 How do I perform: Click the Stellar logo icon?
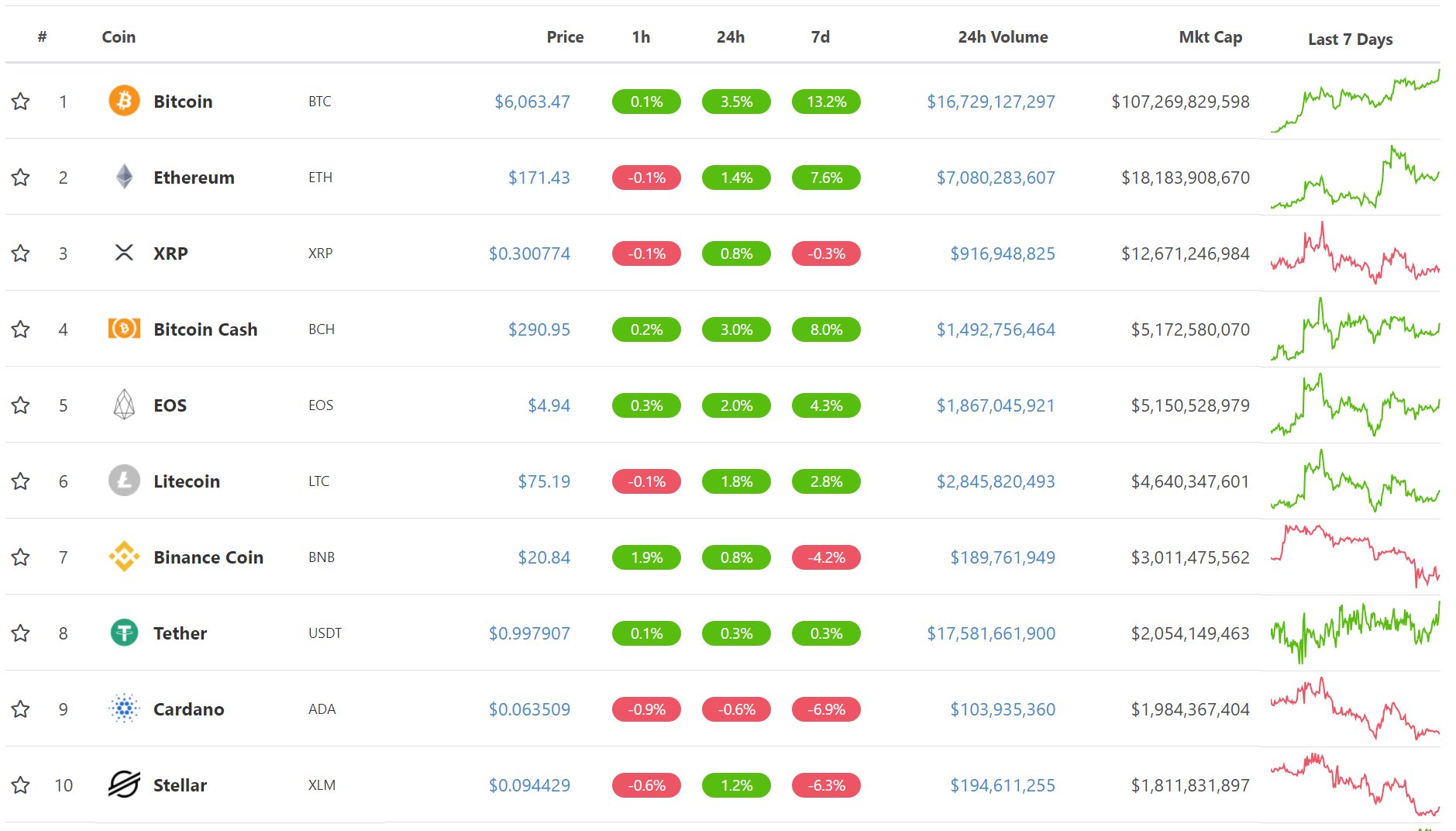click(x=124, y=784)
